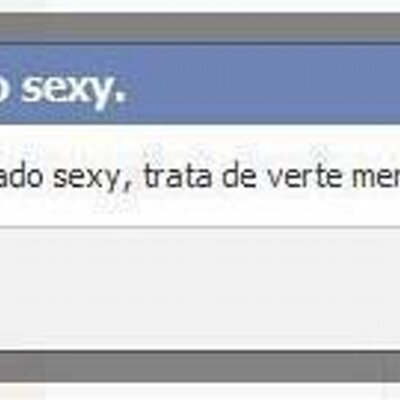Image resolution: width=400 pixels, height=400 pixels.
Task: Click the period after "sexy" in header
Action: click(x=121, y=99)
